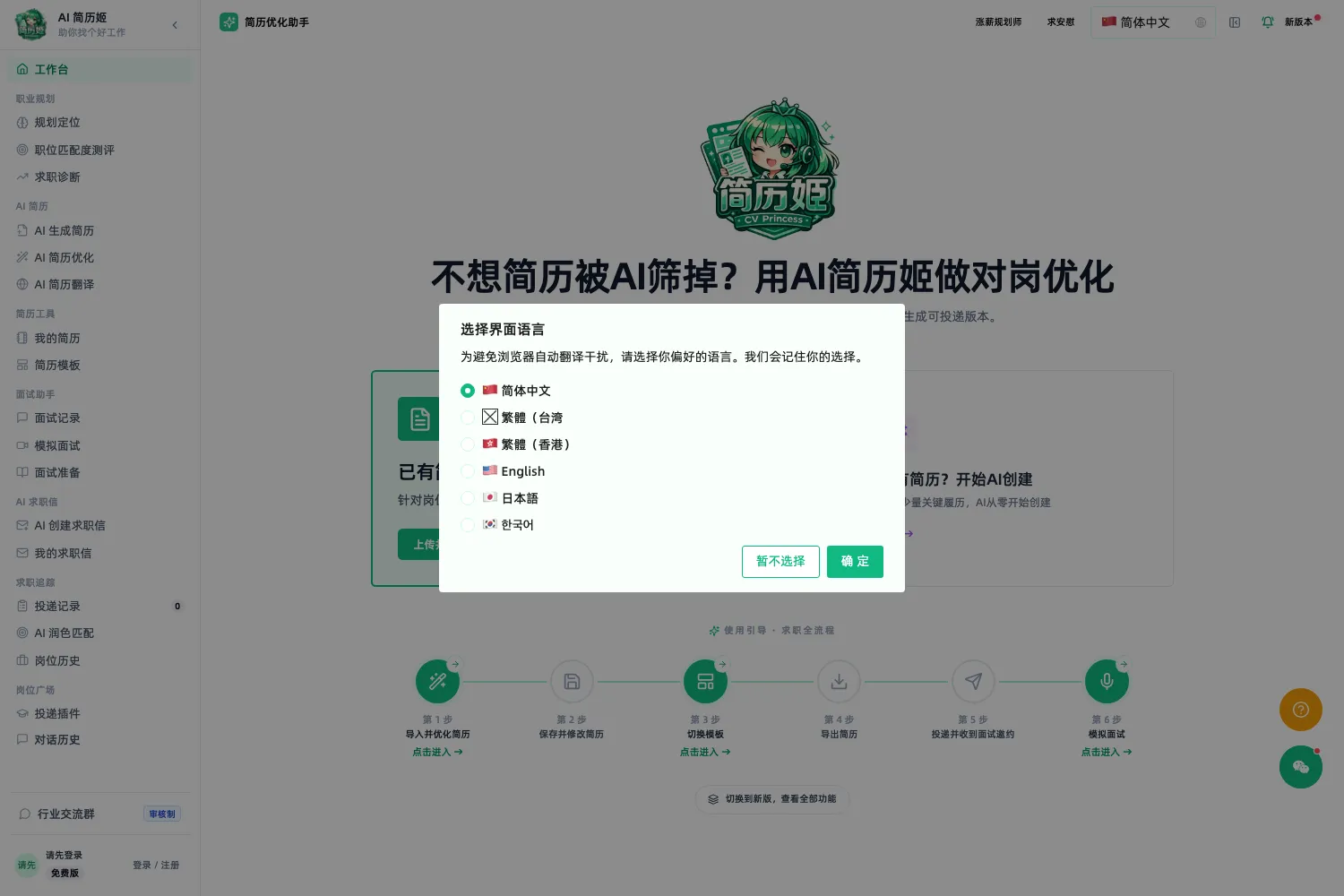Select 日本語 radio option
Viewport: 1344px width, 896px height.
(468, 498)
